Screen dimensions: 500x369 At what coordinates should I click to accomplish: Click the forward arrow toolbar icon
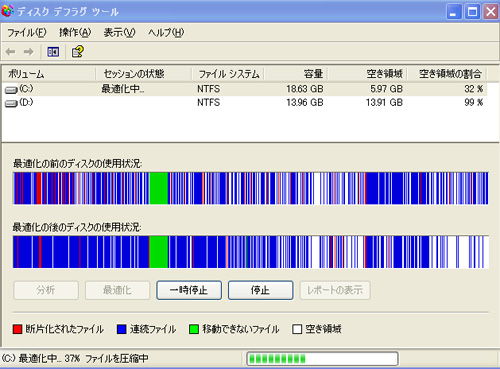[x=29, y=52]
